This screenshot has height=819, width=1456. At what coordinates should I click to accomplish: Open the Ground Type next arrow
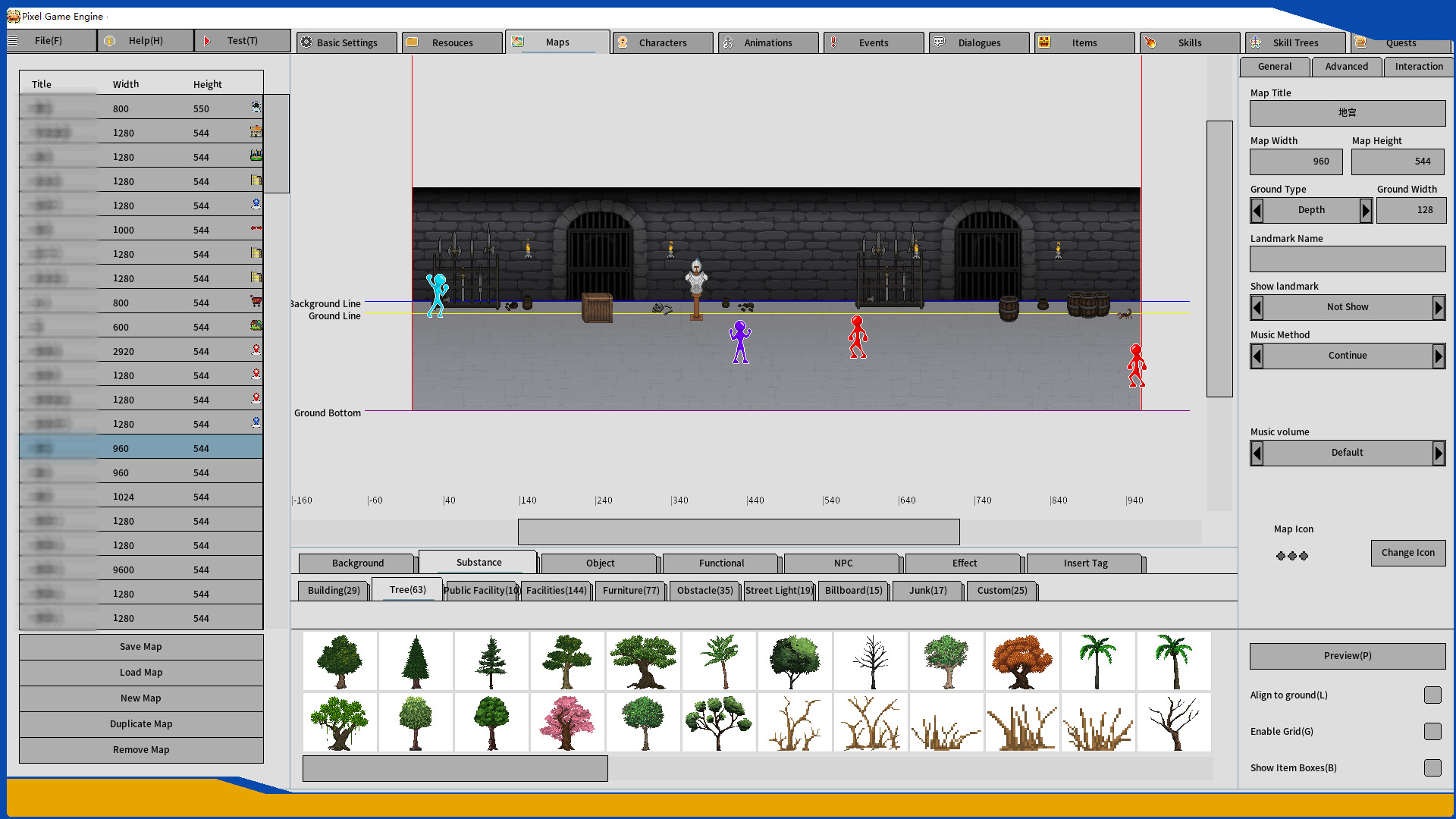[1367, 210]
